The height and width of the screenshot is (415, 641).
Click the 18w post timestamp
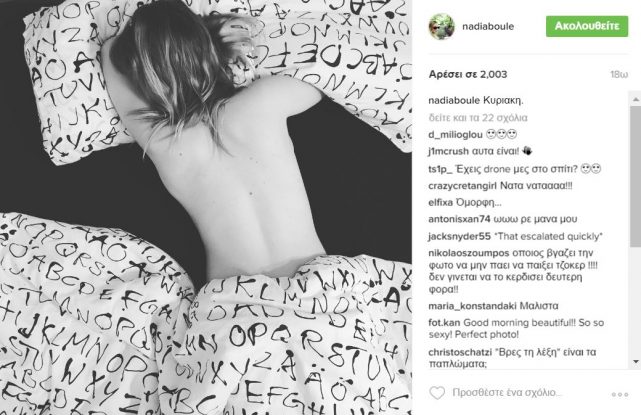click(619, 74)
